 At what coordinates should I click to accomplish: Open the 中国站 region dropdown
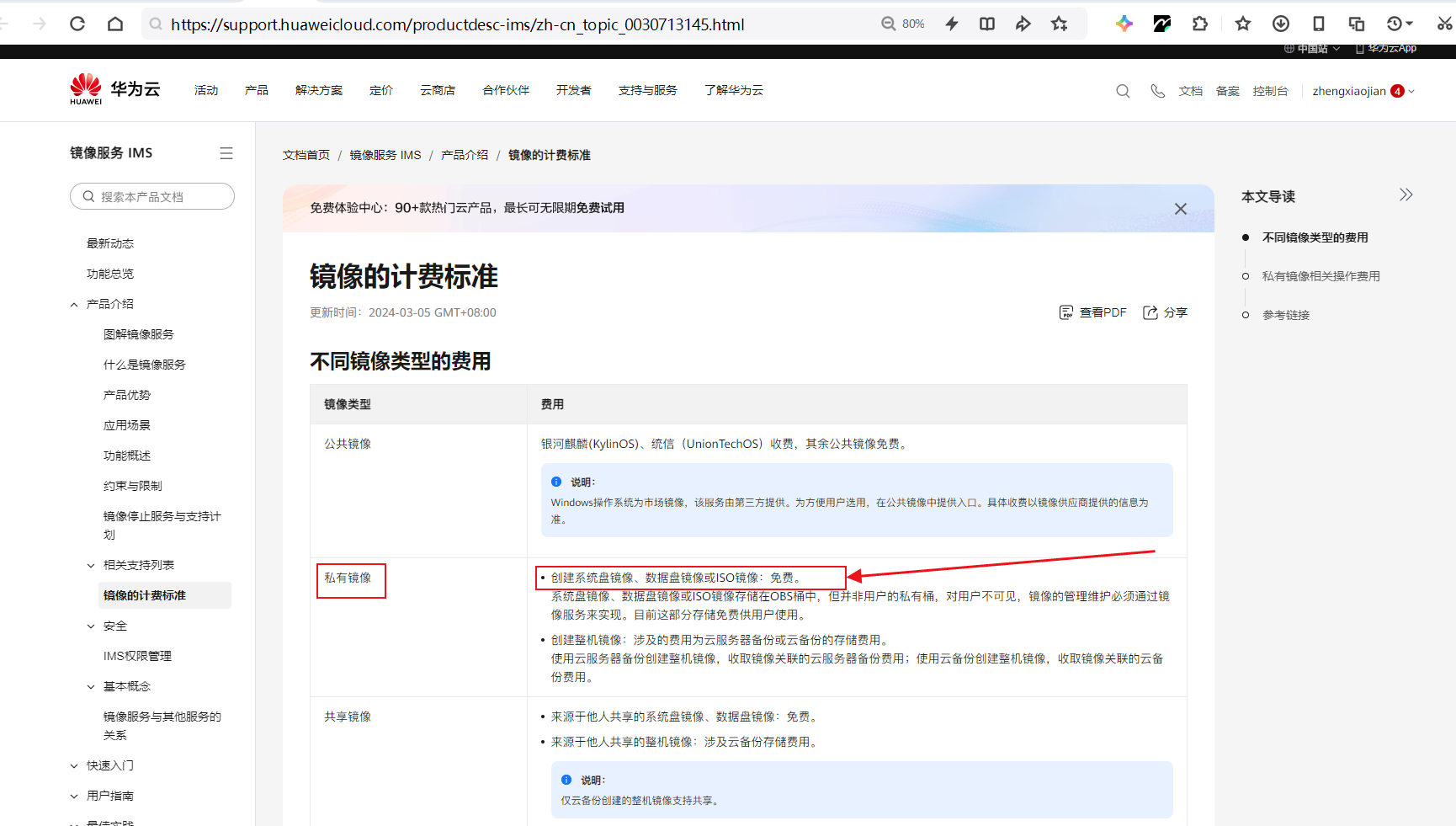(1312, 48)
